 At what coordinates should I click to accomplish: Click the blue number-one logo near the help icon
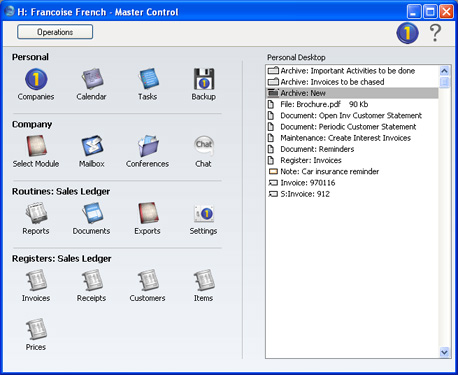coord(407,33)
